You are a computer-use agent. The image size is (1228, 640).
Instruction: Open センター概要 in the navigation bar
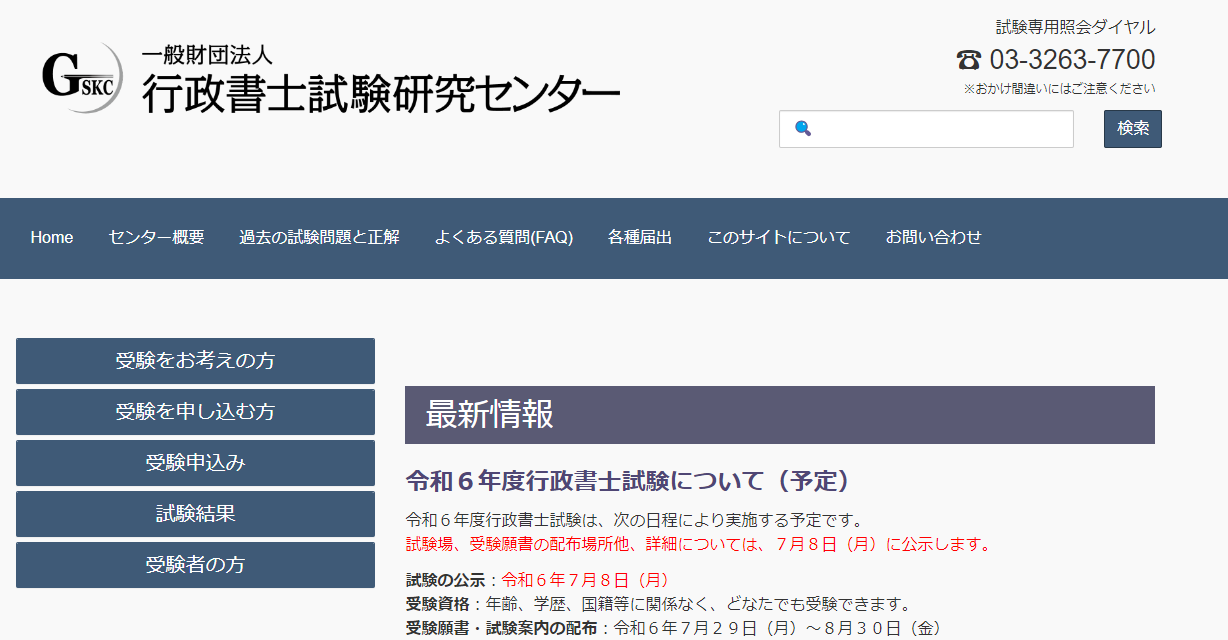156,238
